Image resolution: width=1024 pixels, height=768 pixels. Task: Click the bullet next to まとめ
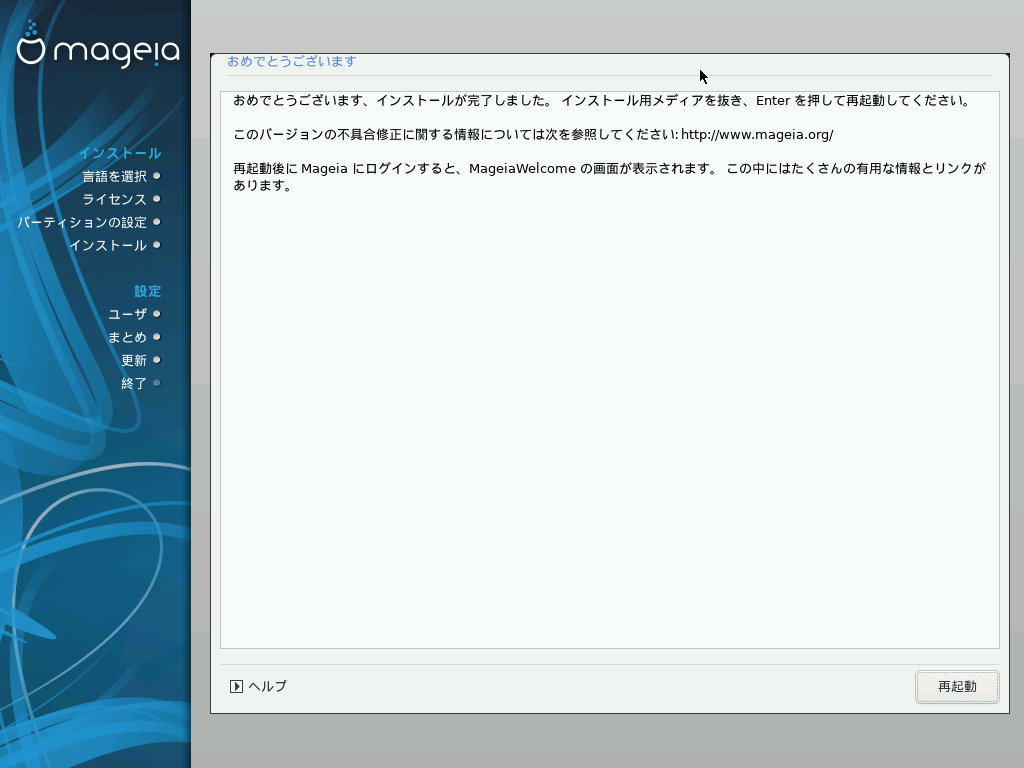pos(157,337)
